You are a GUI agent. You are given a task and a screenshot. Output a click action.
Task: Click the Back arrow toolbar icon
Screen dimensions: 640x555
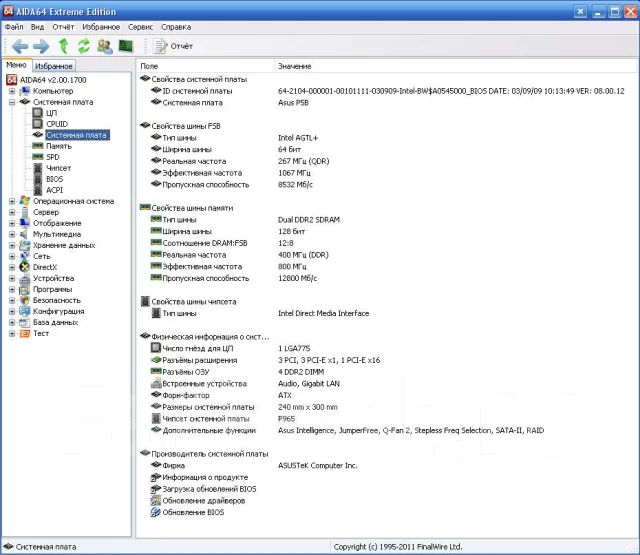pyautogui.click(x=20, y=46)
